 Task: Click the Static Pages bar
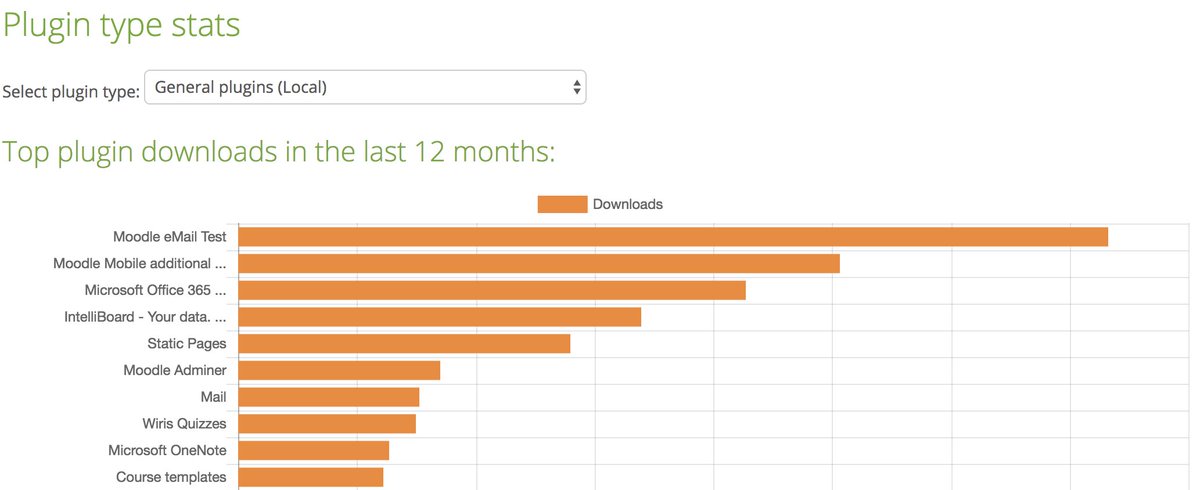pos(404,344)
